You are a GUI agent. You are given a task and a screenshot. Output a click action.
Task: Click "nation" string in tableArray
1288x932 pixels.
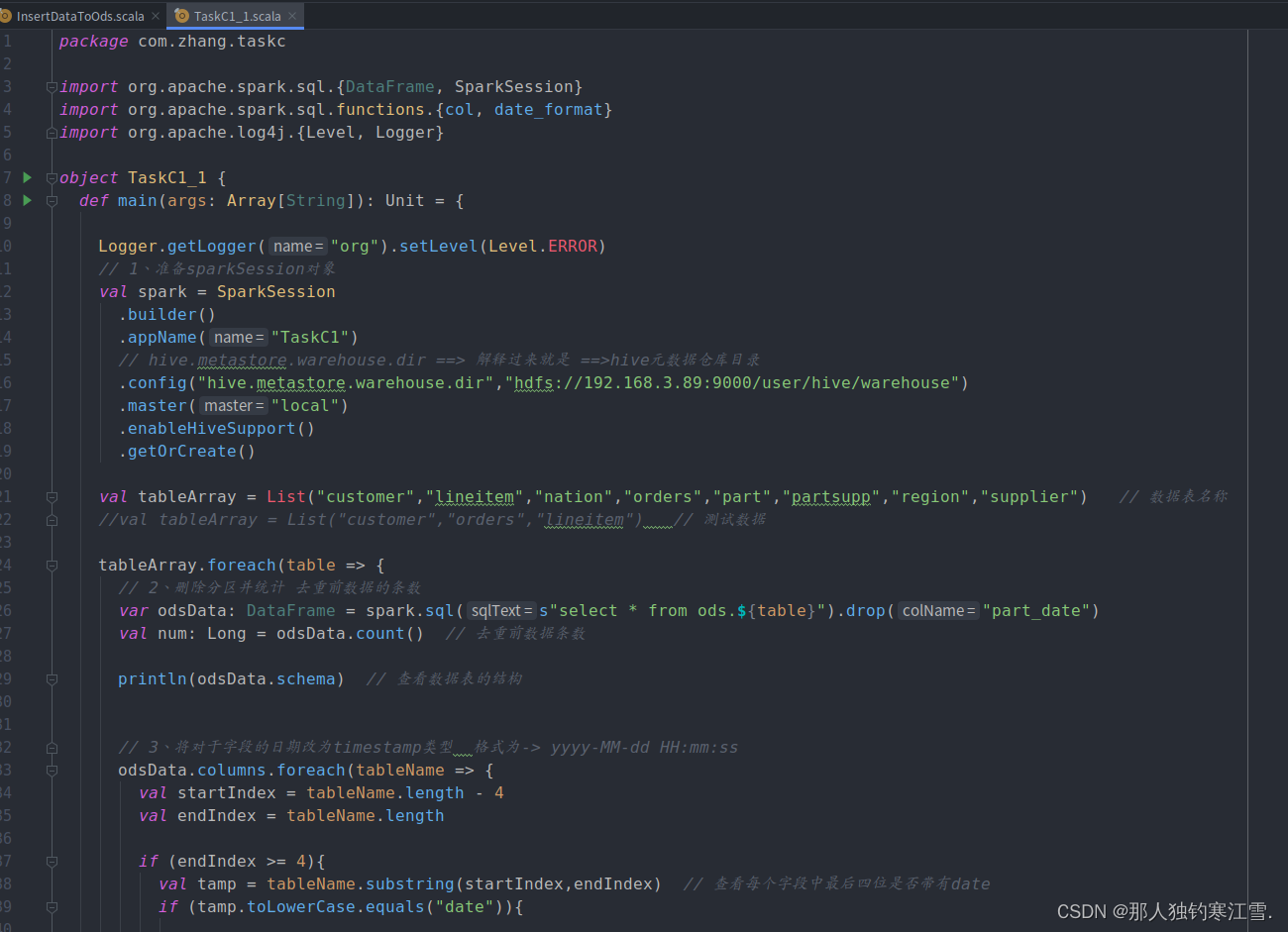click(574, 497)
